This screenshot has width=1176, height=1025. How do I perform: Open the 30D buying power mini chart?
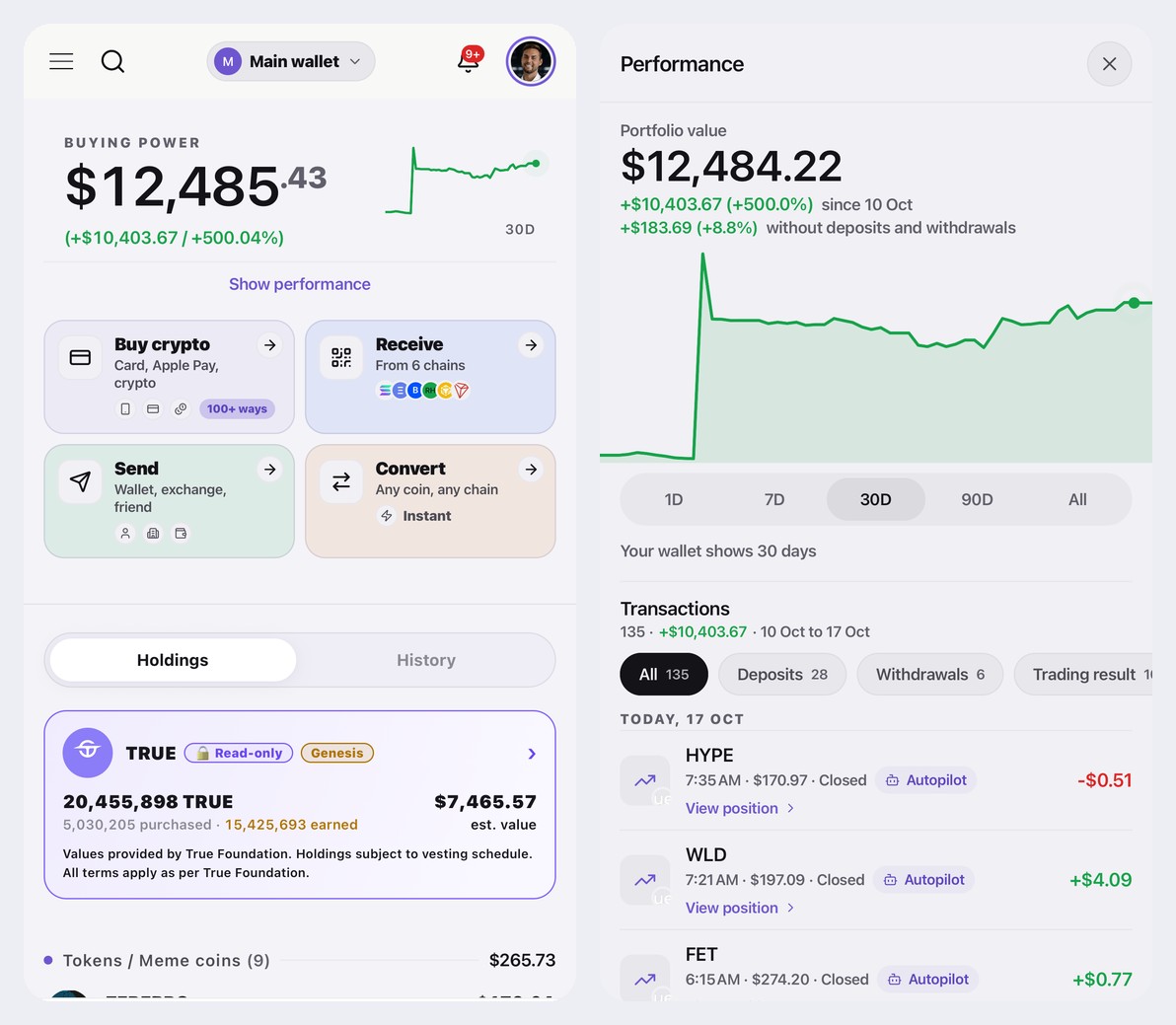click(467, 182)
